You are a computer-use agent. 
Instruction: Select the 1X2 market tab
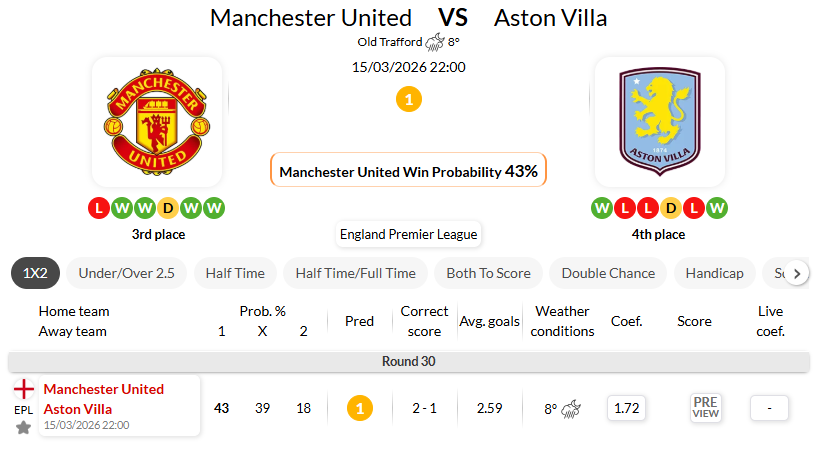pyautogui.click(x=36, y=273)
